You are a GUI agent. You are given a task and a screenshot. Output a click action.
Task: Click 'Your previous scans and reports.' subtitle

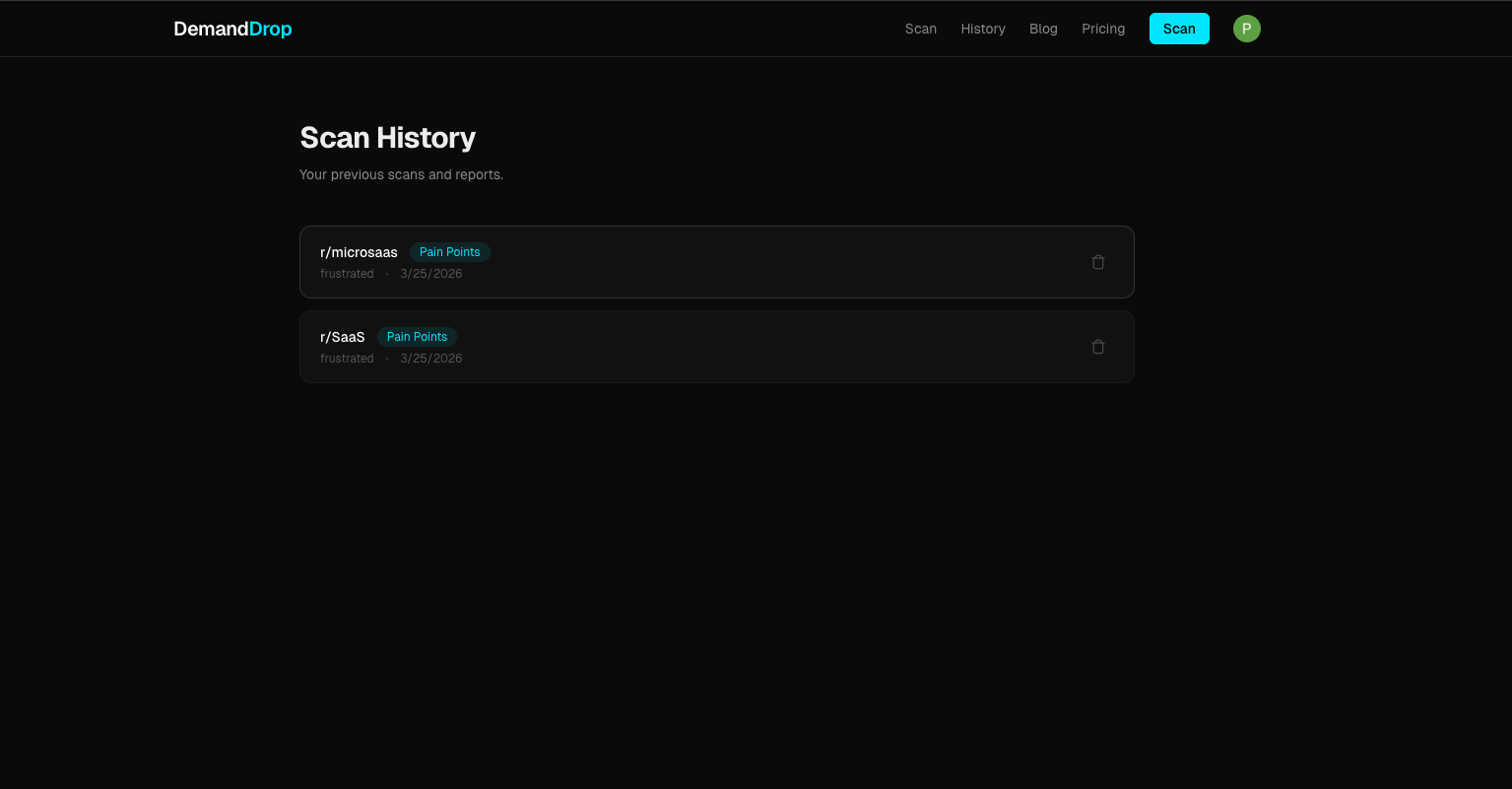pos(401,174)
